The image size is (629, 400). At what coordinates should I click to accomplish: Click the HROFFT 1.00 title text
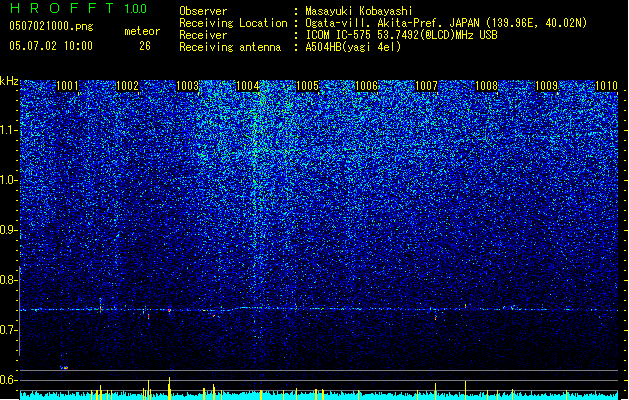coord(78,8)
